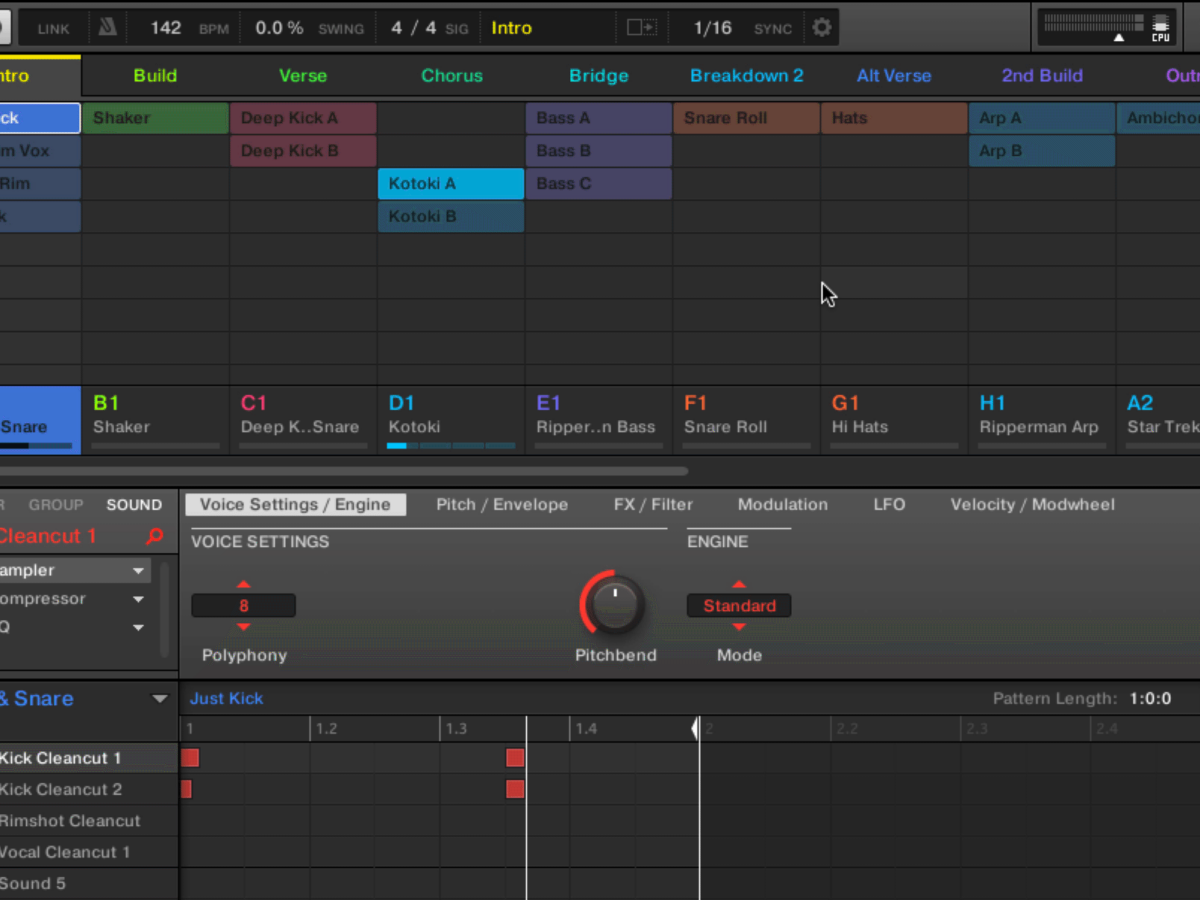Switch to the Modulation tab
The image size is (1200, 900).
(x=782, y=505)
